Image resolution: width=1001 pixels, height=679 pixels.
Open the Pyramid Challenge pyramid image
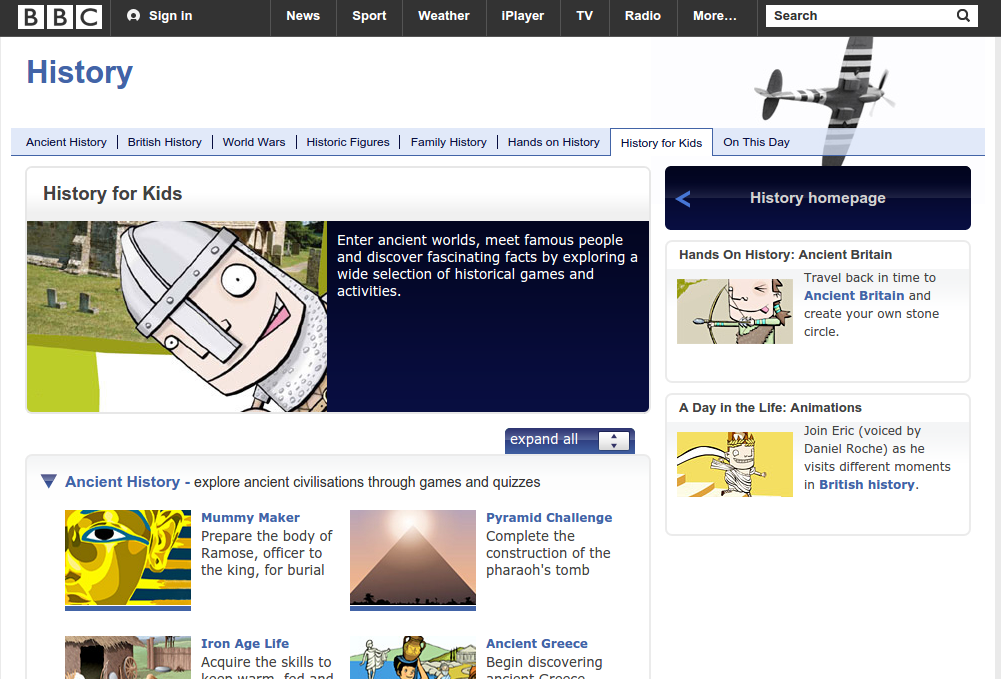click(x=412, y=559)
